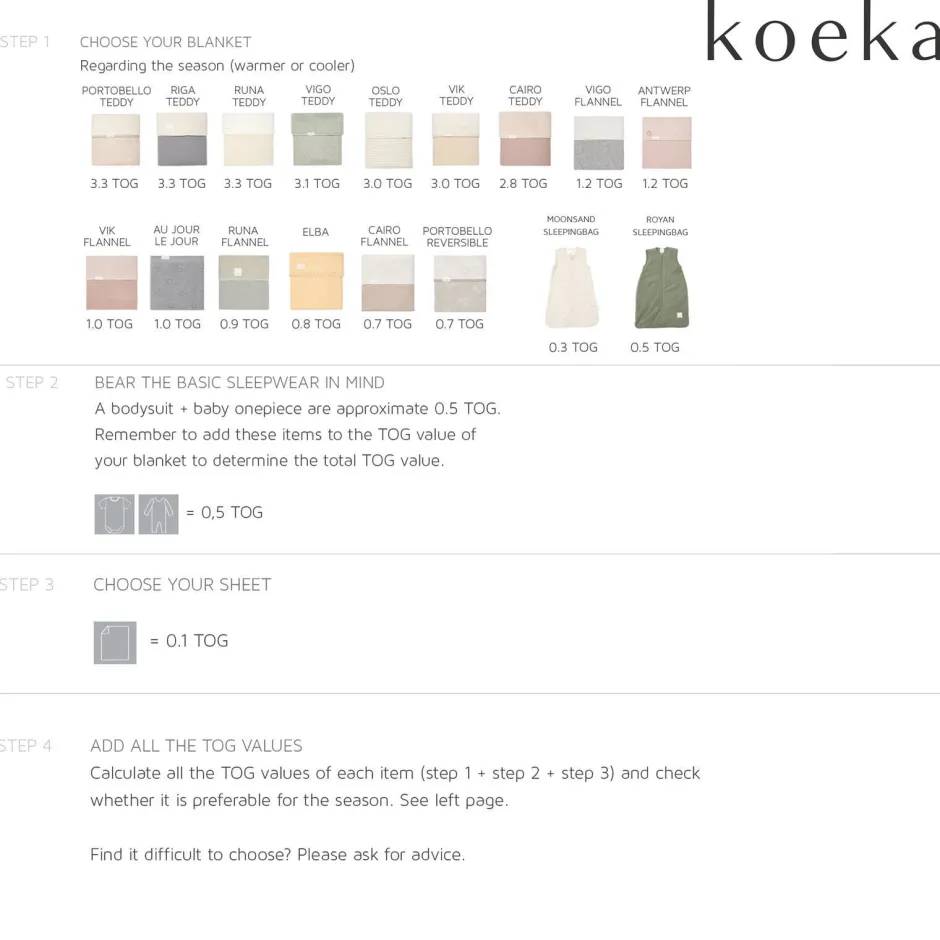The image size is (940, 940).
Task: Click the sheet icon in Step 3
Action: point(115,642)
